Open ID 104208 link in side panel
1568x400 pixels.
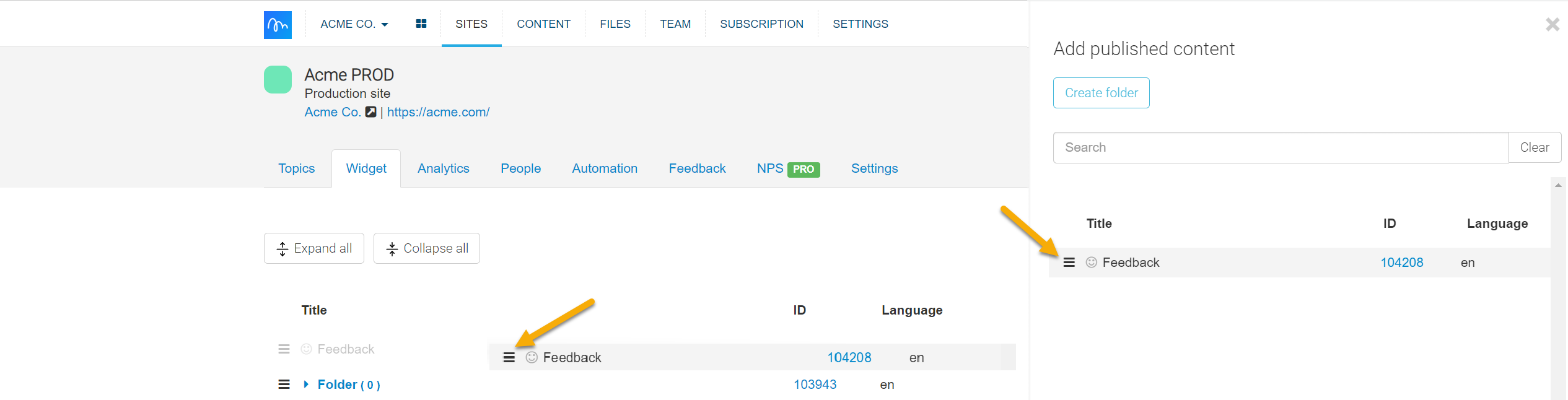click(x=1401, y=263)
